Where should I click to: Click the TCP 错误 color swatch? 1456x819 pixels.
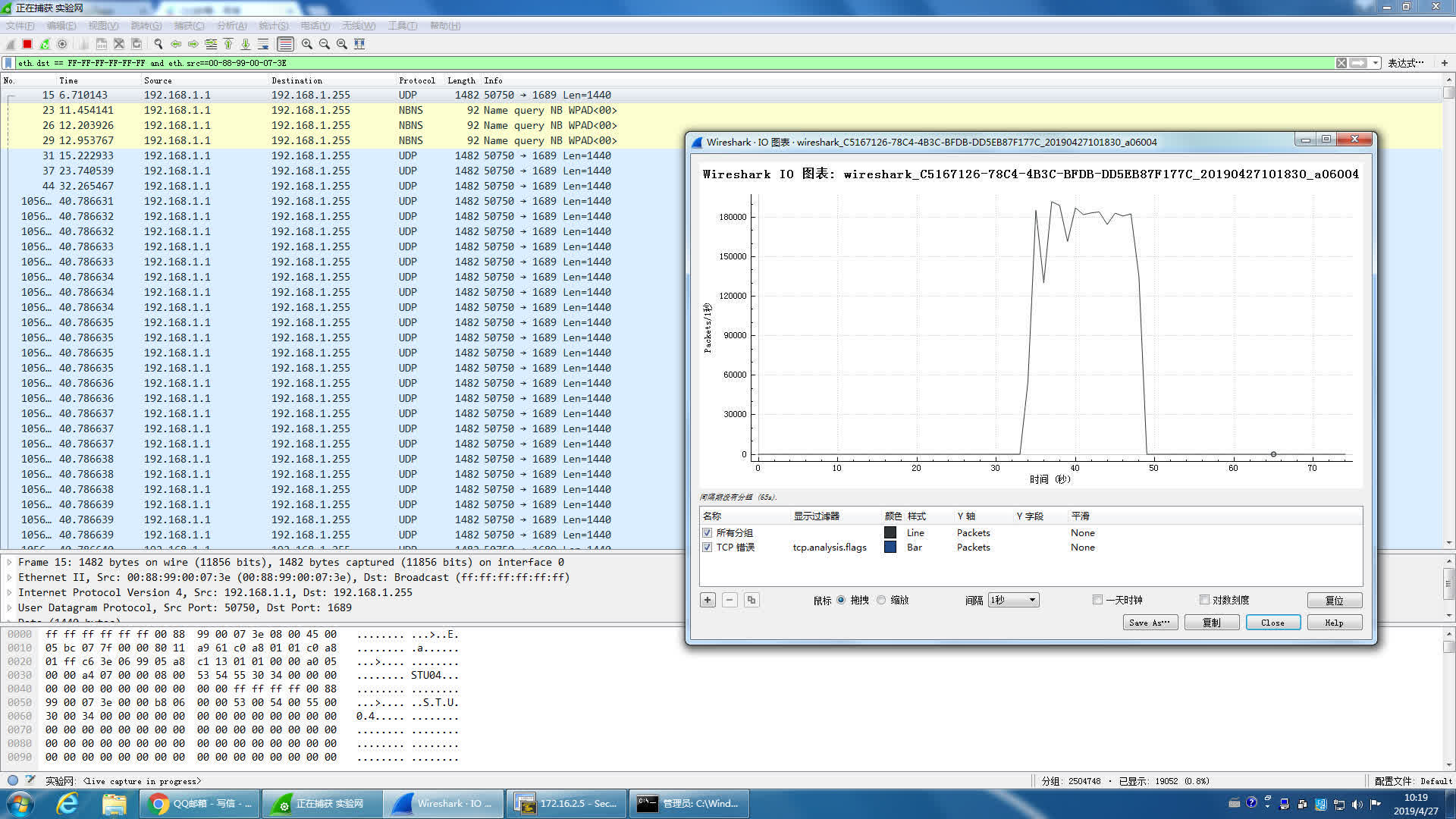pyautogui.click(x=890, y=548)
